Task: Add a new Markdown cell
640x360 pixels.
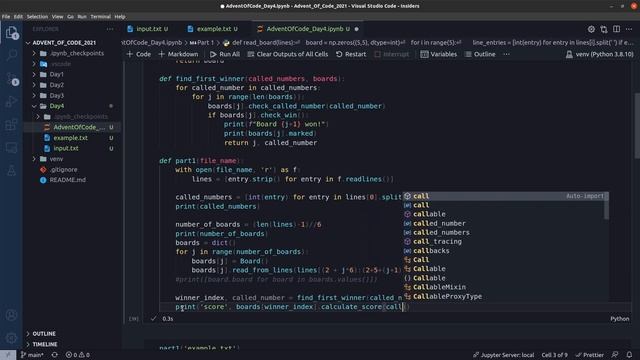Action: pos(178,54)
